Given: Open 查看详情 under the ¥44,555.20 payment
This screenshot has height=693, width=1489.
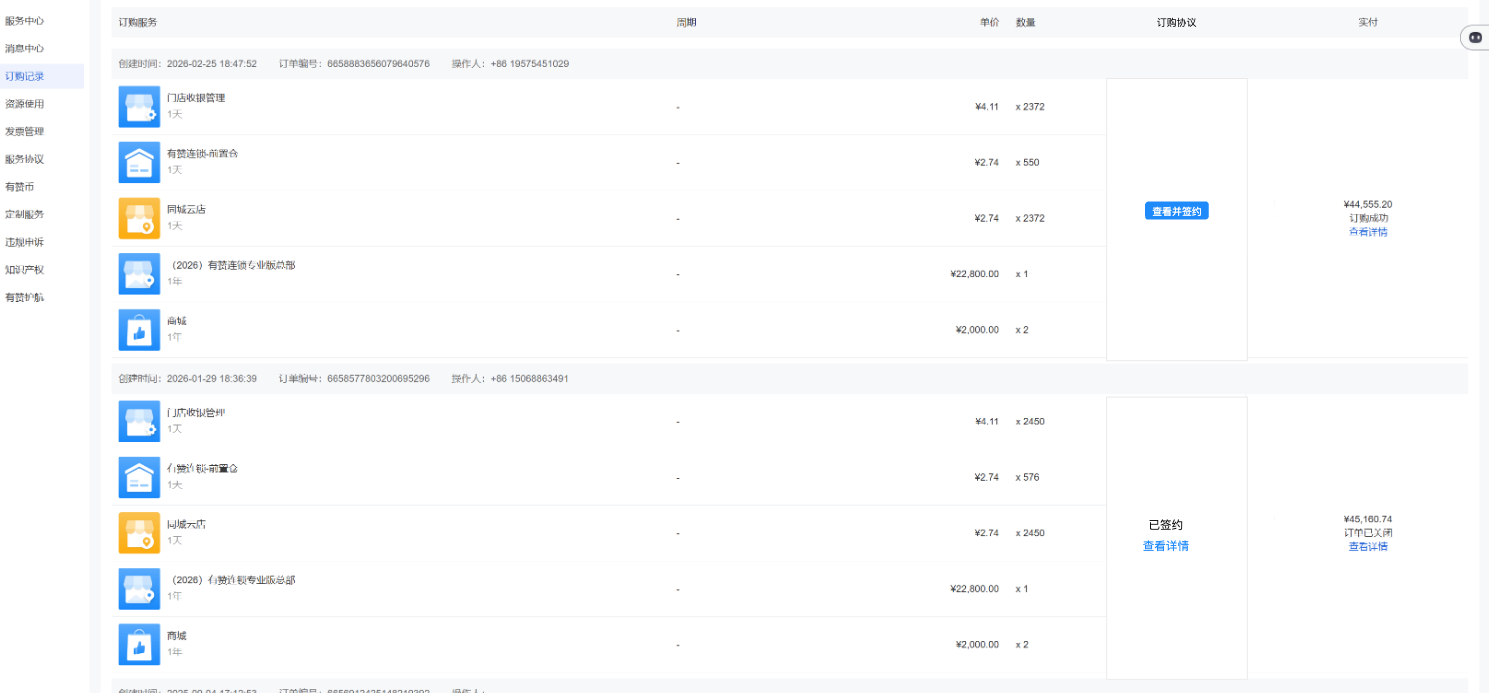Looking at the screenshot, I should (x=1367, y=232).
